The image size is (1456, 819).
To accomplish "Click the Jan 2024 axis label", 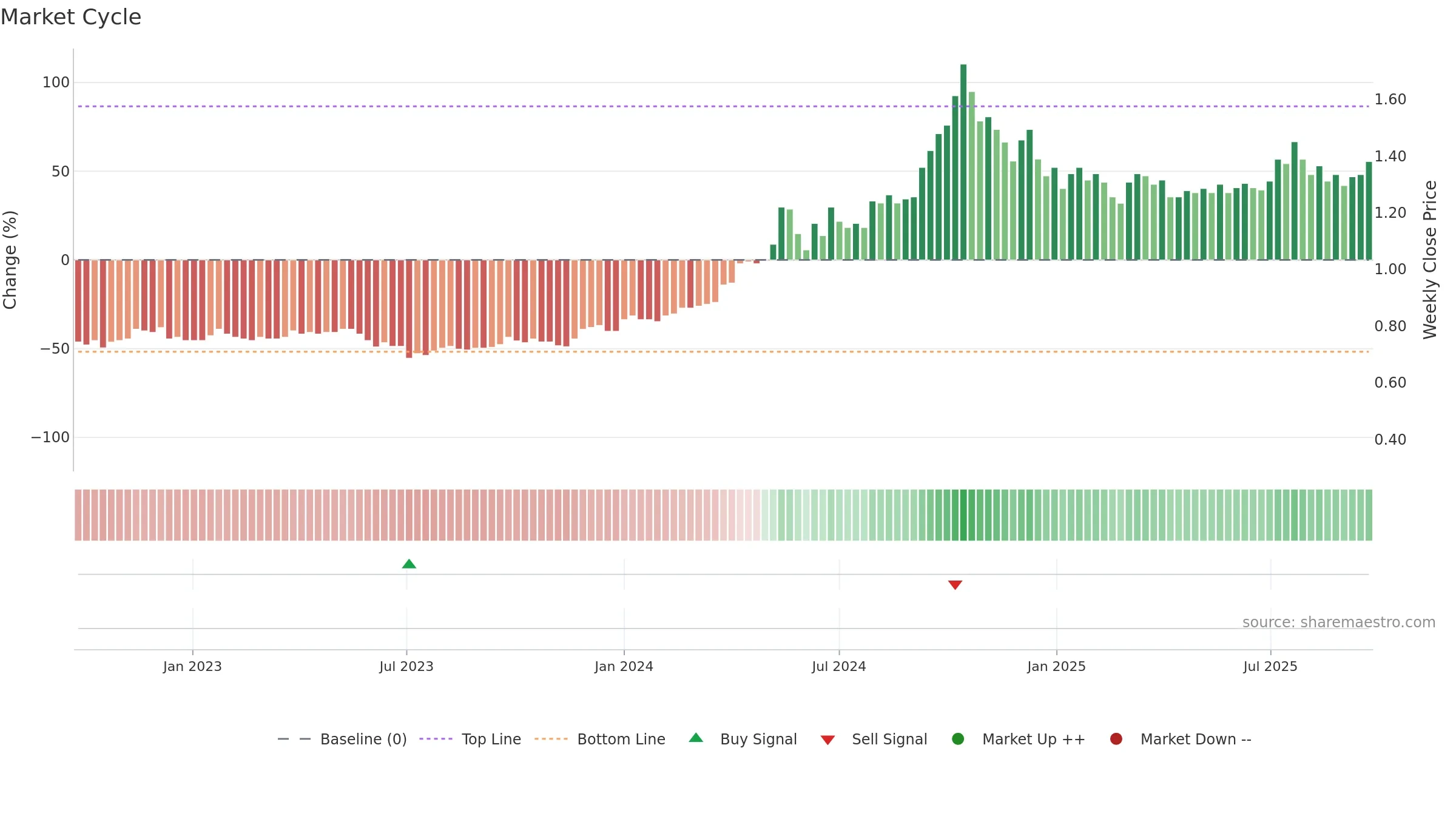I will (x=624, y=667).
